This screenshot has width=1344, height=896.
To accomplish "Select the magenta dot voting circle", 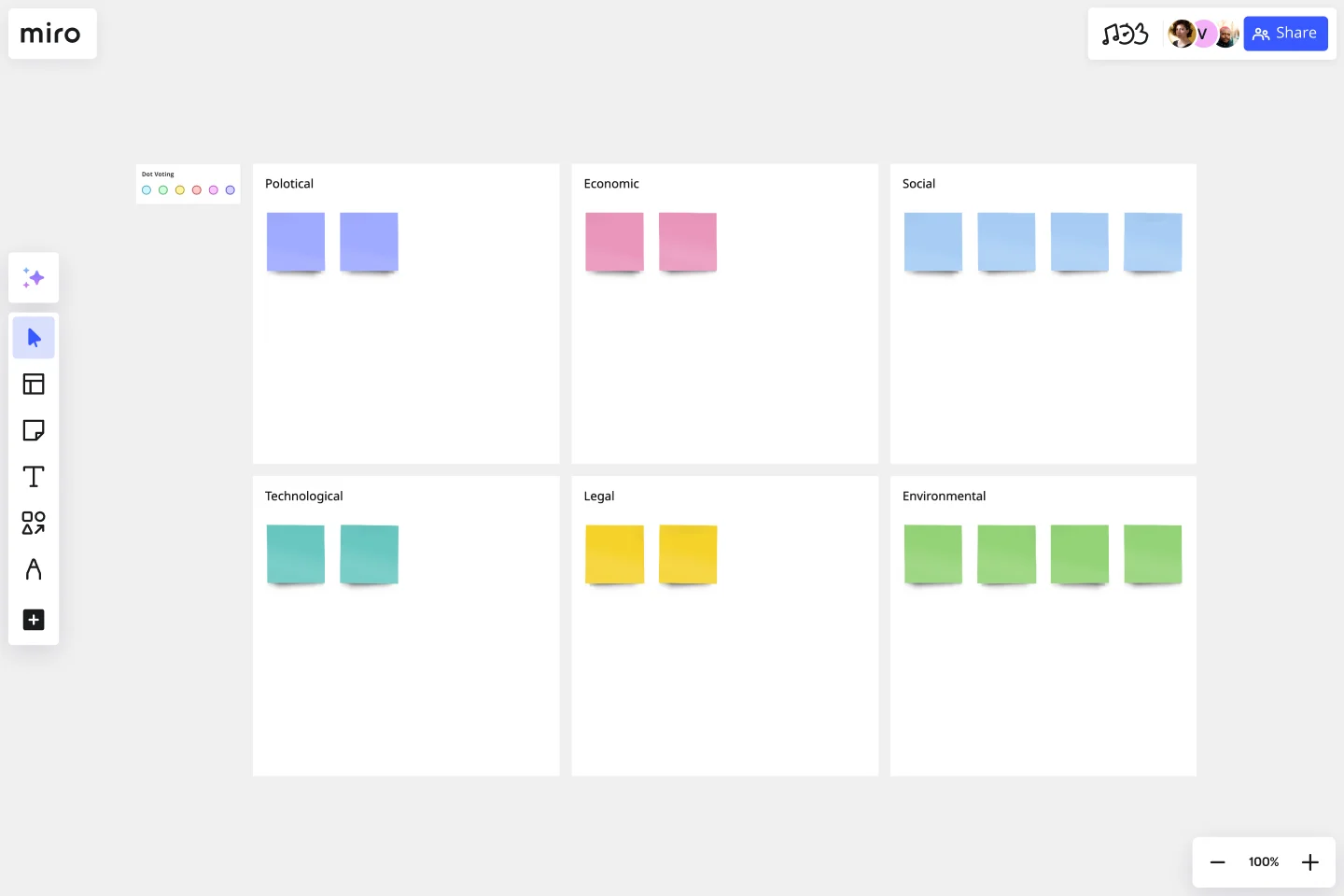I will [214, 190].
